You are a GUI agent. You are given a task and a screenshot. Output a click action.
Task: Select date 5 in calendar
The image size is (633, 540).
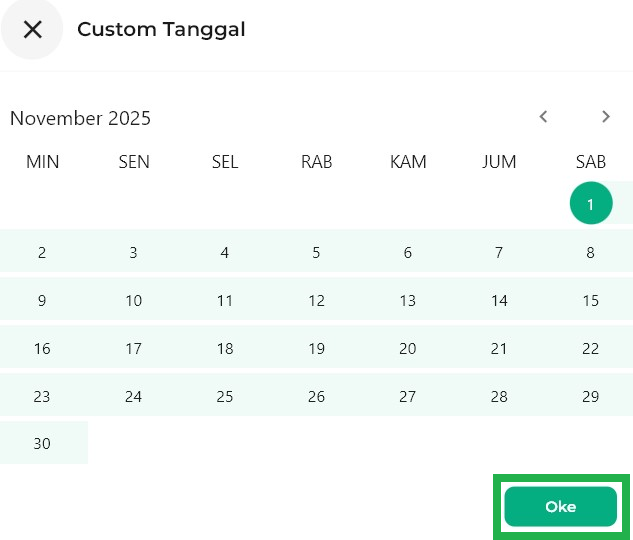[316, 252]
